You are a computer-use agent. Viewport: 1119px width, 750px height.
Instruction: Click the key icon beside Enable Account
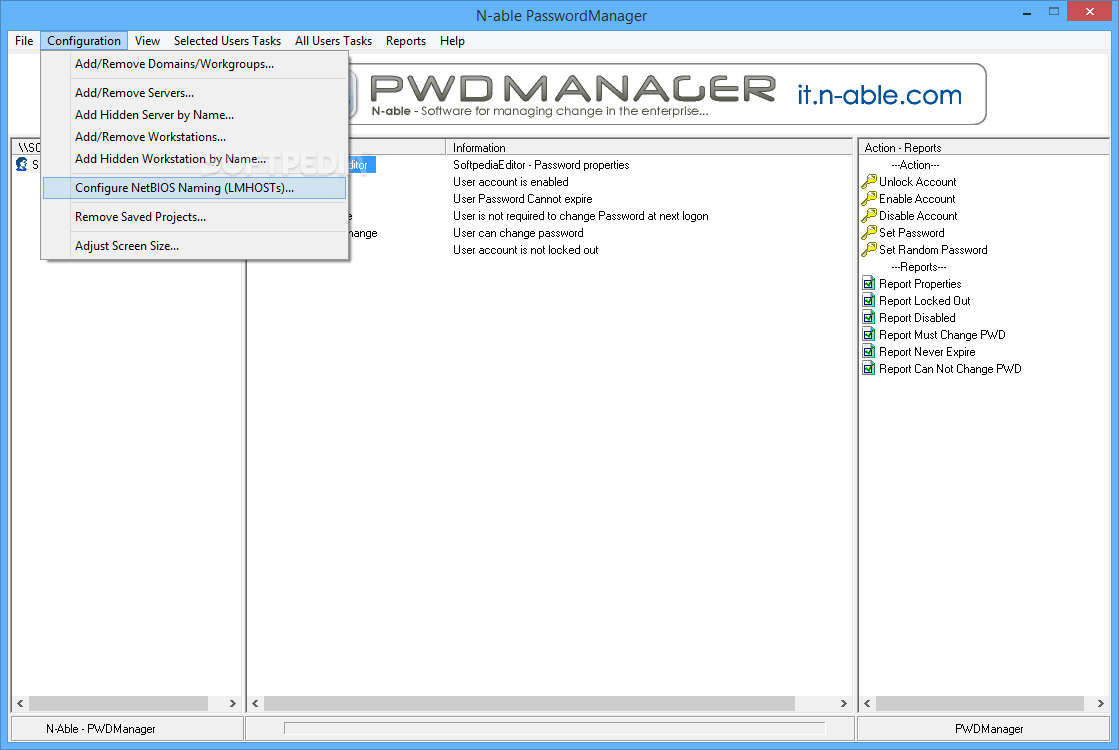tap(869, 199)
